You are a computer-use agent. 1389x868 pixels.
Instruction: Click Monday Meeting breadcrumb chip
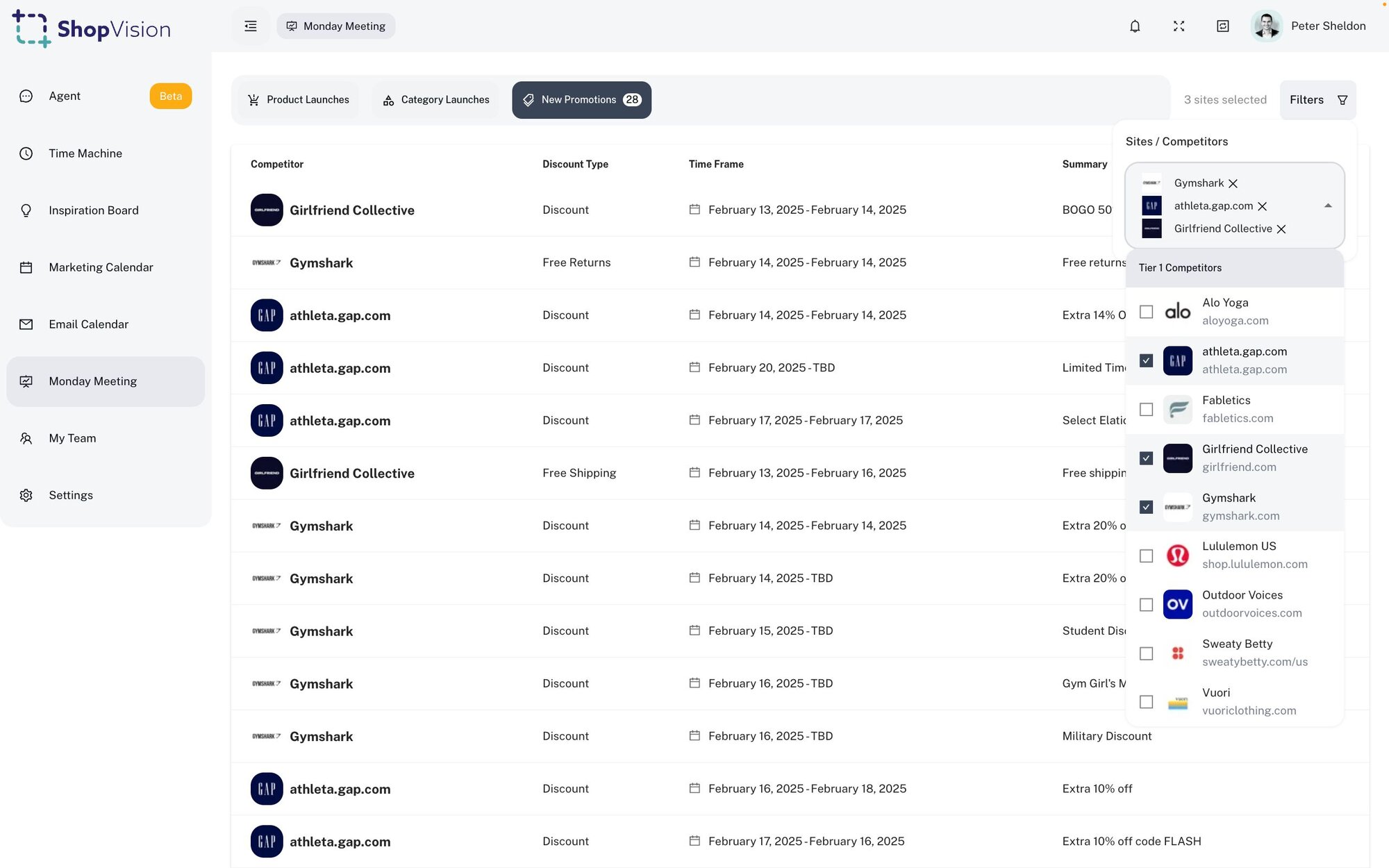[336, 26]
